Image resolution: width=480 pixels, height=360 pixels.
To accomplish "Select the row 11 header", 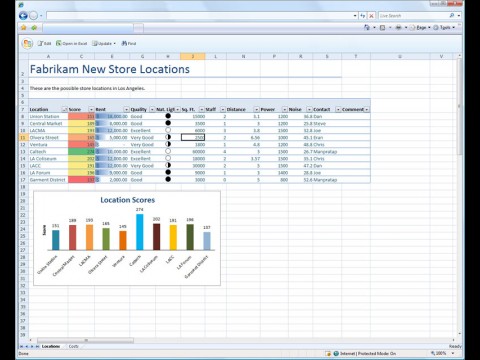I will (x=23, y=137).
